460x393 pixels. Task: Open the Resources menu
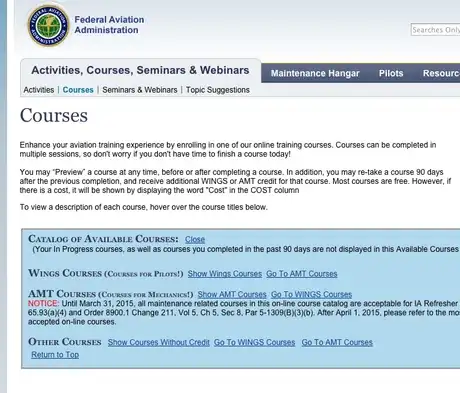click(x=441, y=73)
